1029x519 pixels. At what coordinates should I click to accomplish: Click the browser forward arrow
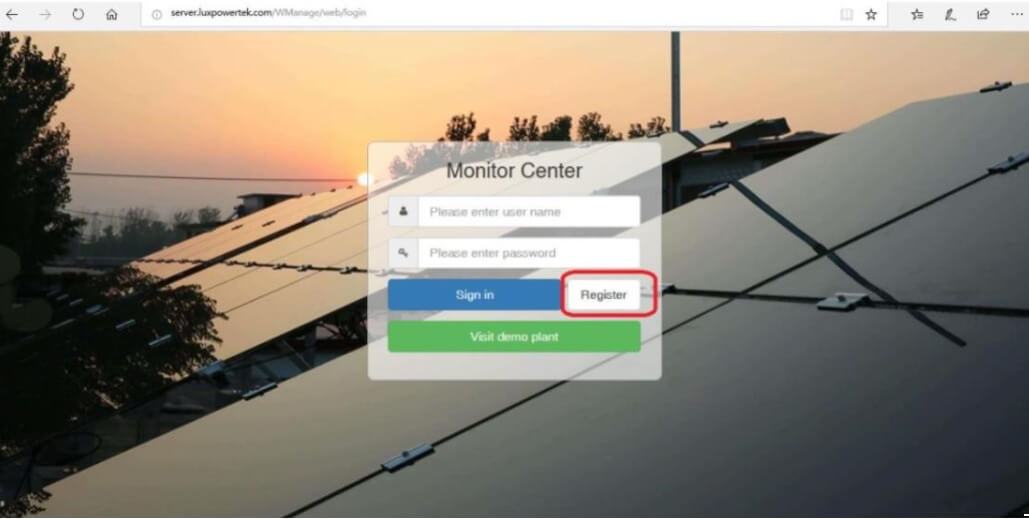point(45,14)
